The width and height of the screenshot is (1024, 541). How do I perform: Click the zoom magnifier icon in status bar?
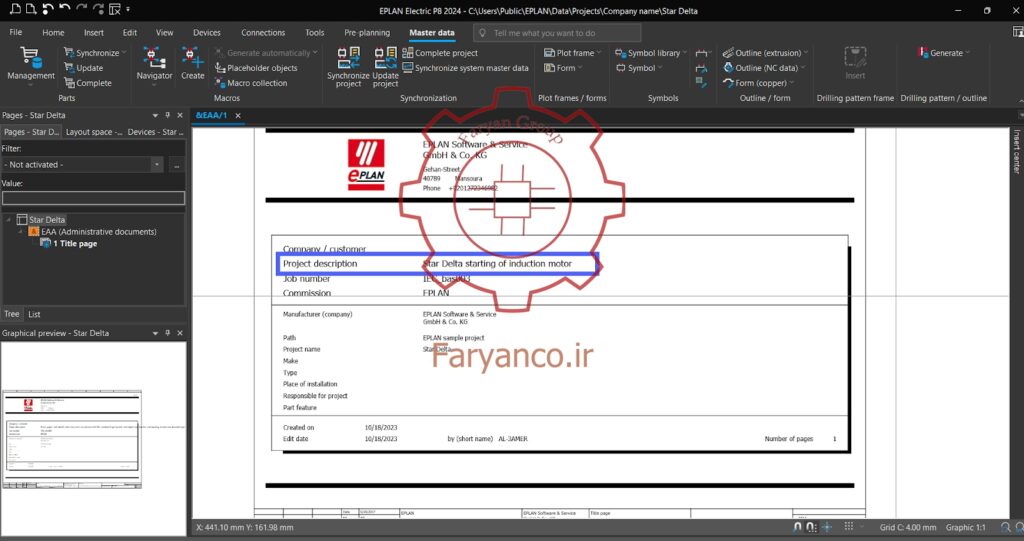point(1006,527)
